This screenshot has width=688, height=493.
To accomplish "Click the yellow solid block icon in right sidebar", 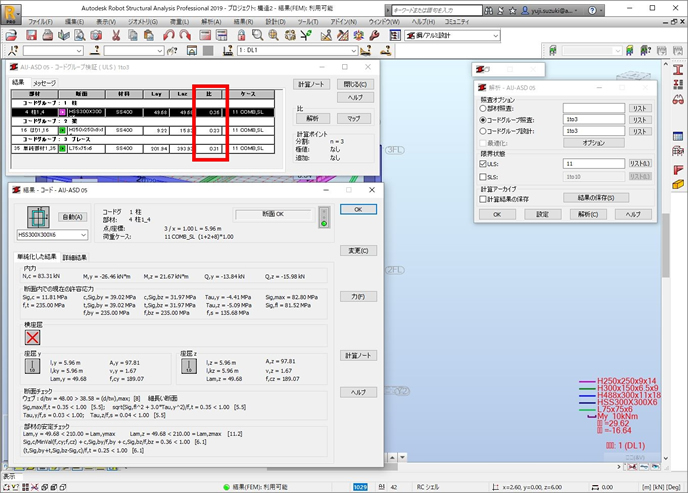I will (x=678, y=185).
